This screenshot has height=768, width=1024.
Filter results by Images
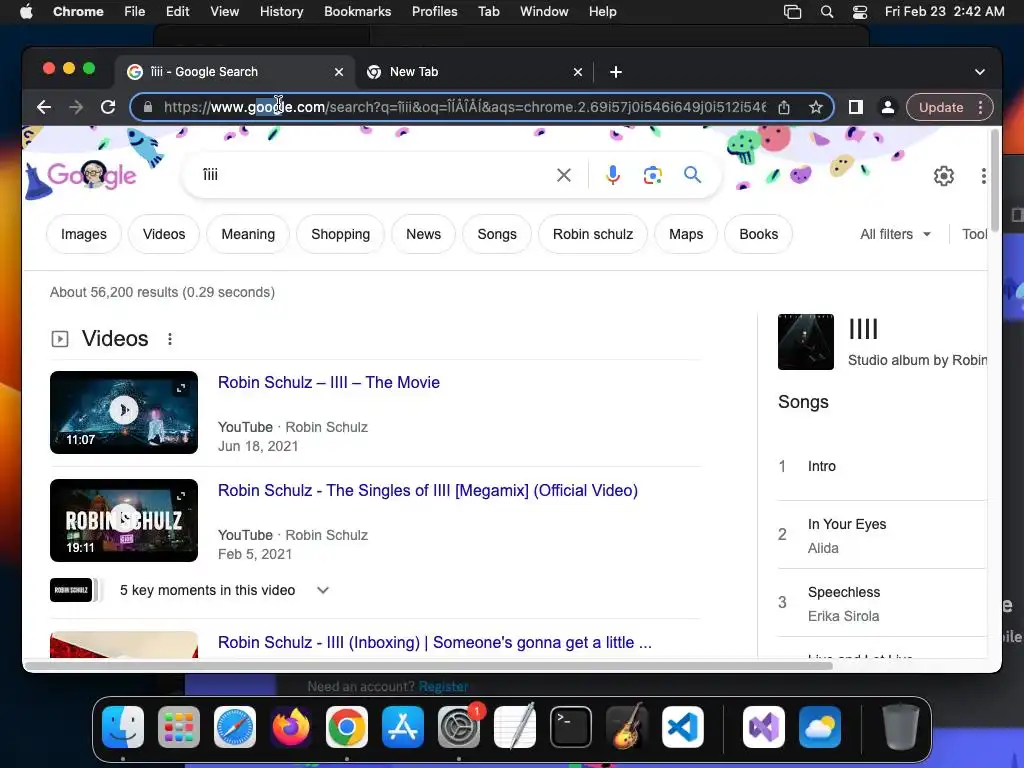[84, 234]
